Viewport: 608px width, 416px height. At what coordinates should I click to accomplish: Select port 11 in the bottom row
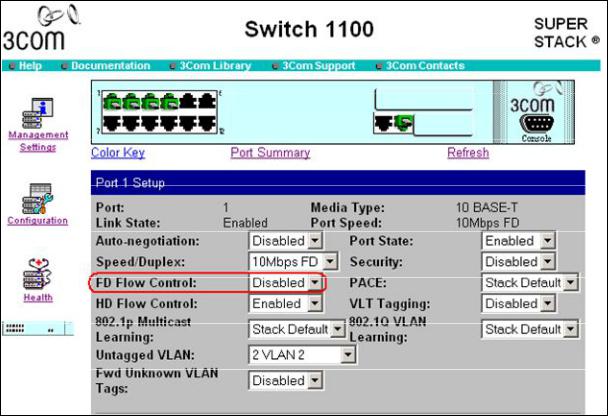(188, 123)
